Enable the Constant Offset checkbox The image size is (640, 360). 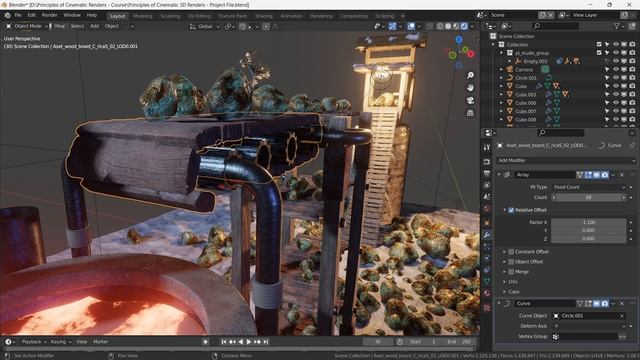(x=511, y=252)
